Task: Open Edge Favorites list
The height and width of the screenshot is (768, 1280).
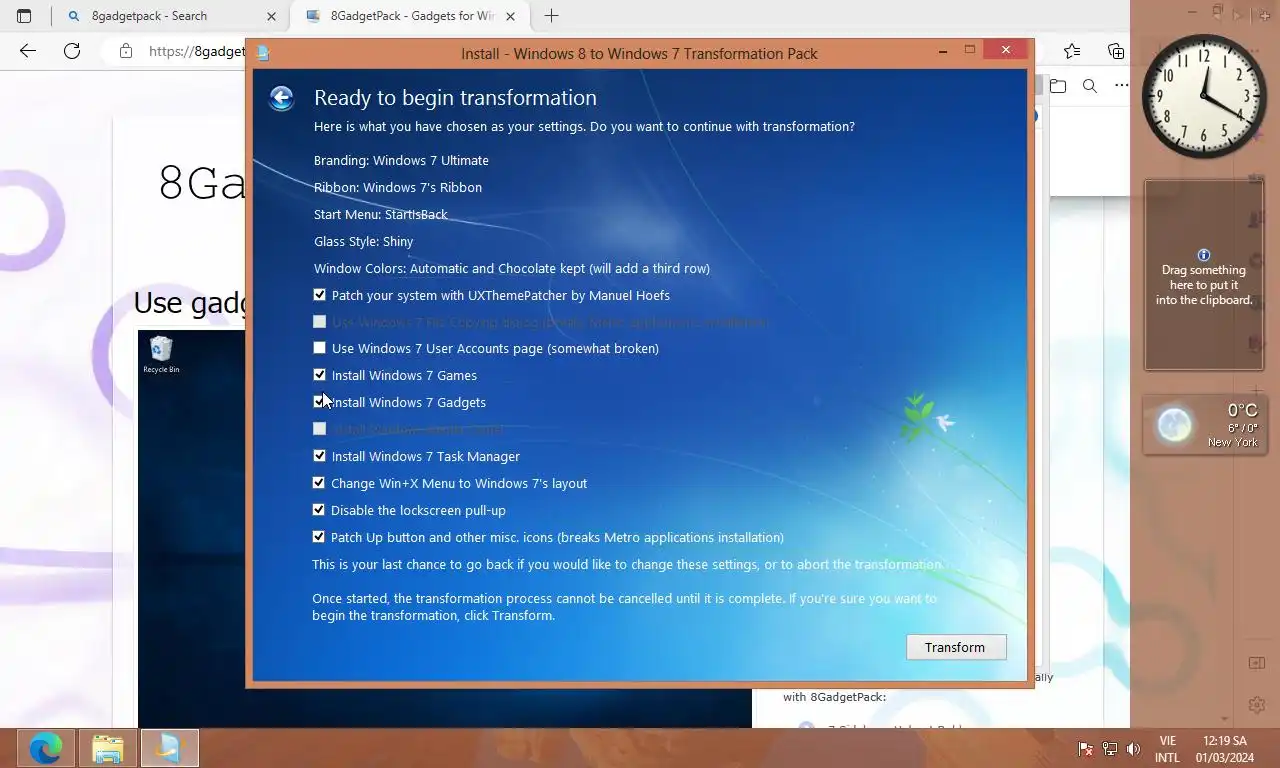Action: [1072, 51]
